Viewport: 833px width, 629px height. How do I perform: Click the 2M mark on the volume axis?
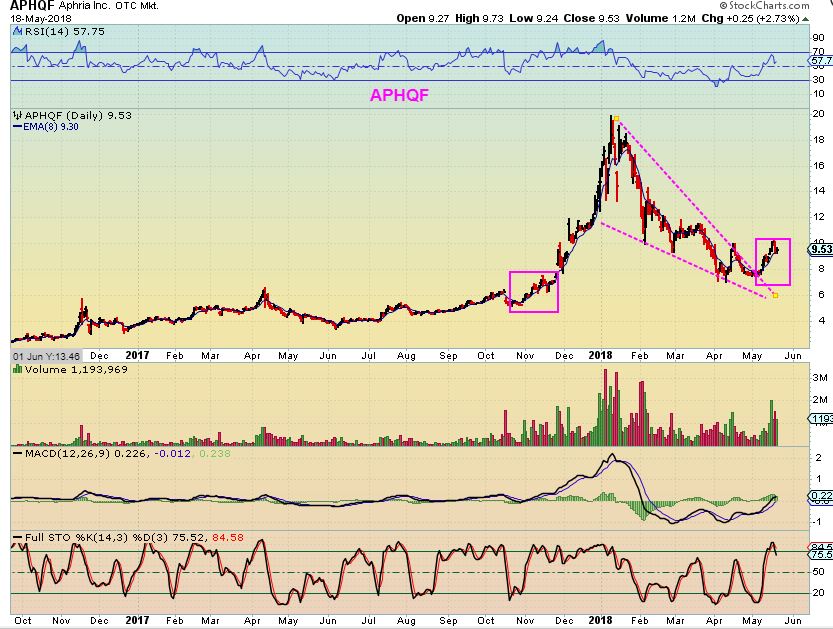[819, 400]
